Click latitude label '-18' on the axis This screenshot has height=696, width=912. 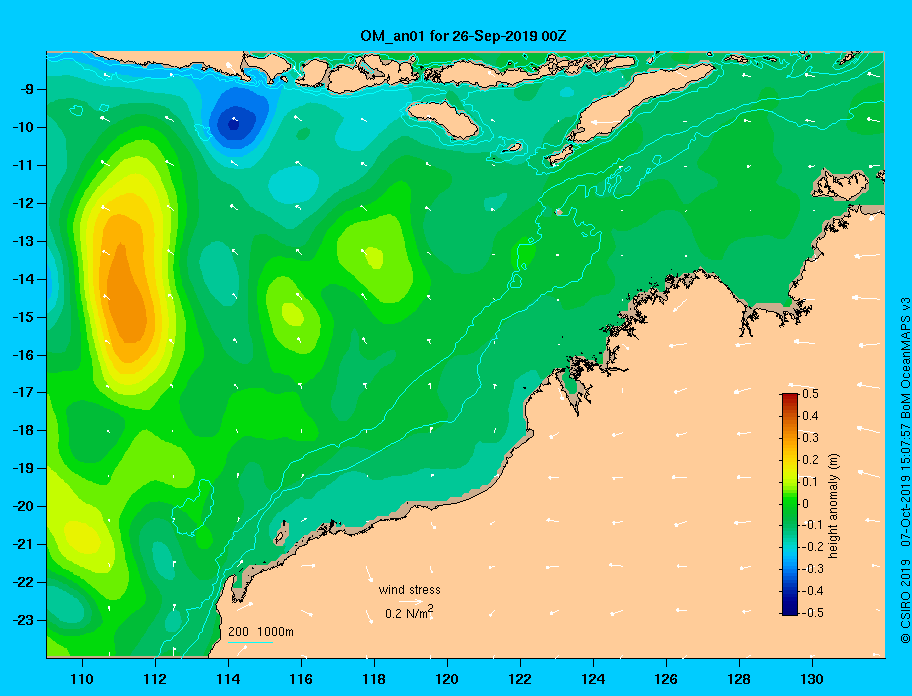pyautogui.click(x=23, y=430)
